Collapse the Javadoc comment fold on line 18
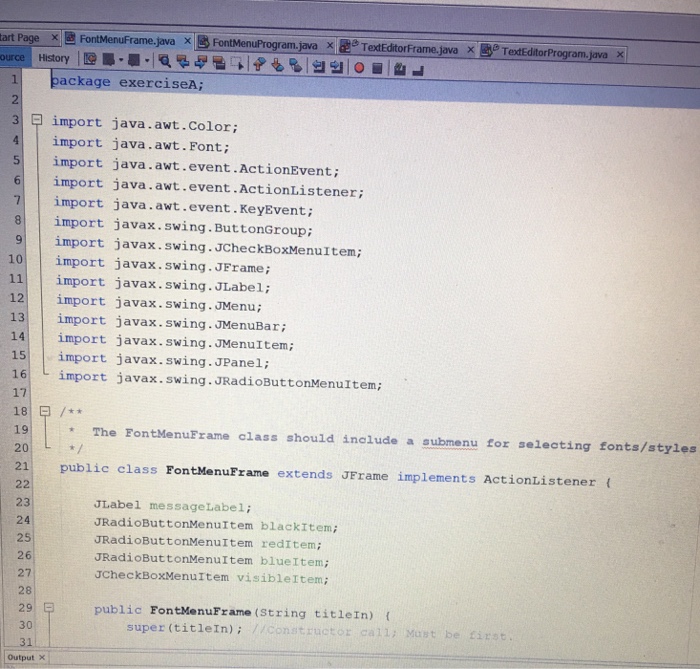 click(x=45, y=411)
